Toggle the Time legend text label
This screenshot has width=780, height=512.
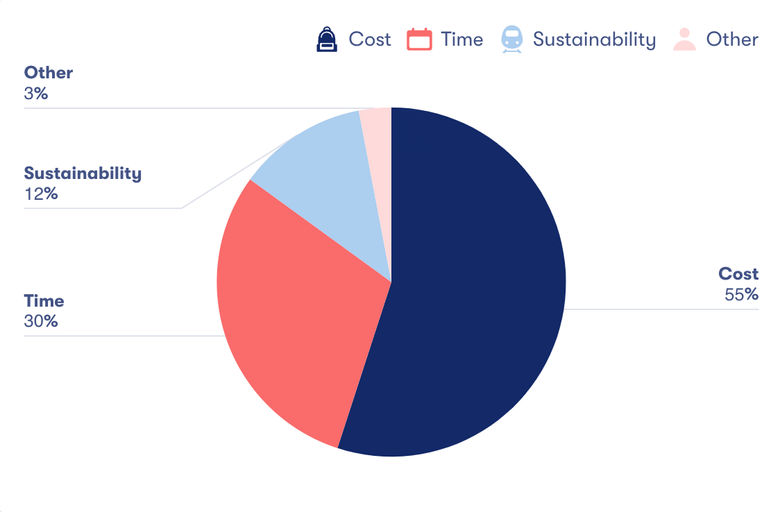click(x=462, y=40)
